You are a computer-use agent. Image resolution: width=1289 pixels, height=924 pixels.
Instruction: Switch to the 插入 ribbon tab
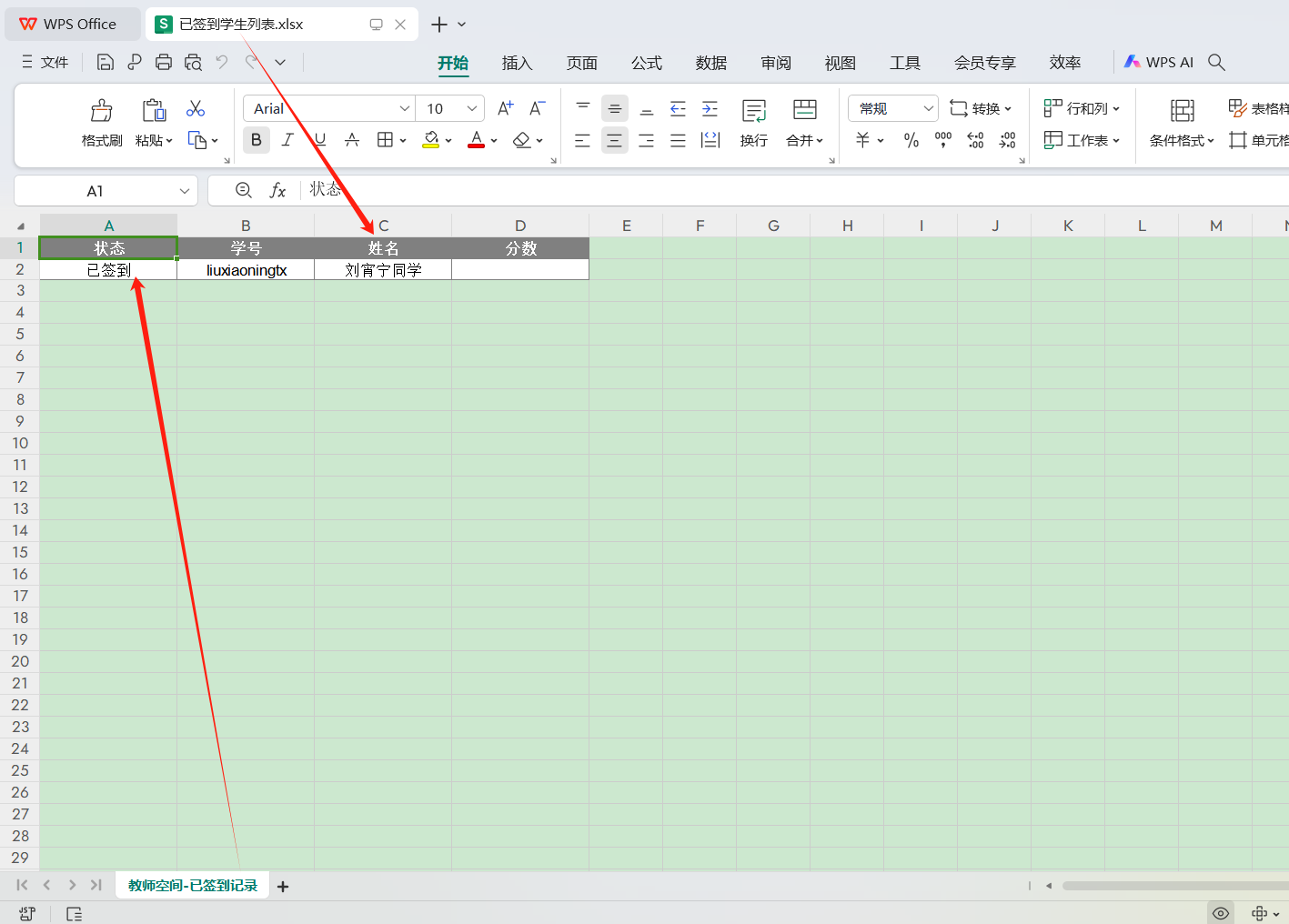pyautogui.click(x=517, y=63)
